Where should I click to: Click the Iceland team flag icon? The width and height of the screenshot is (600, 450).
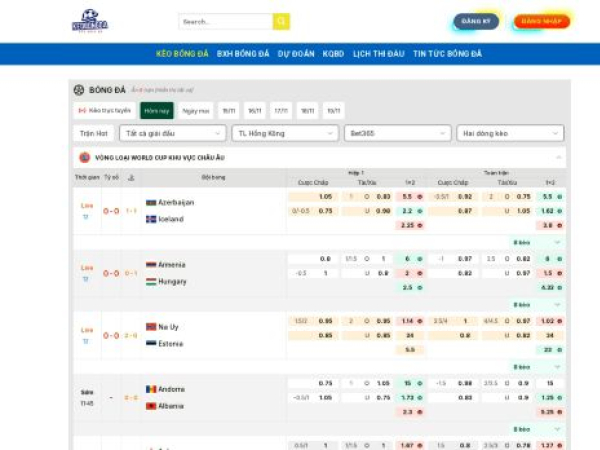point(151,218)
